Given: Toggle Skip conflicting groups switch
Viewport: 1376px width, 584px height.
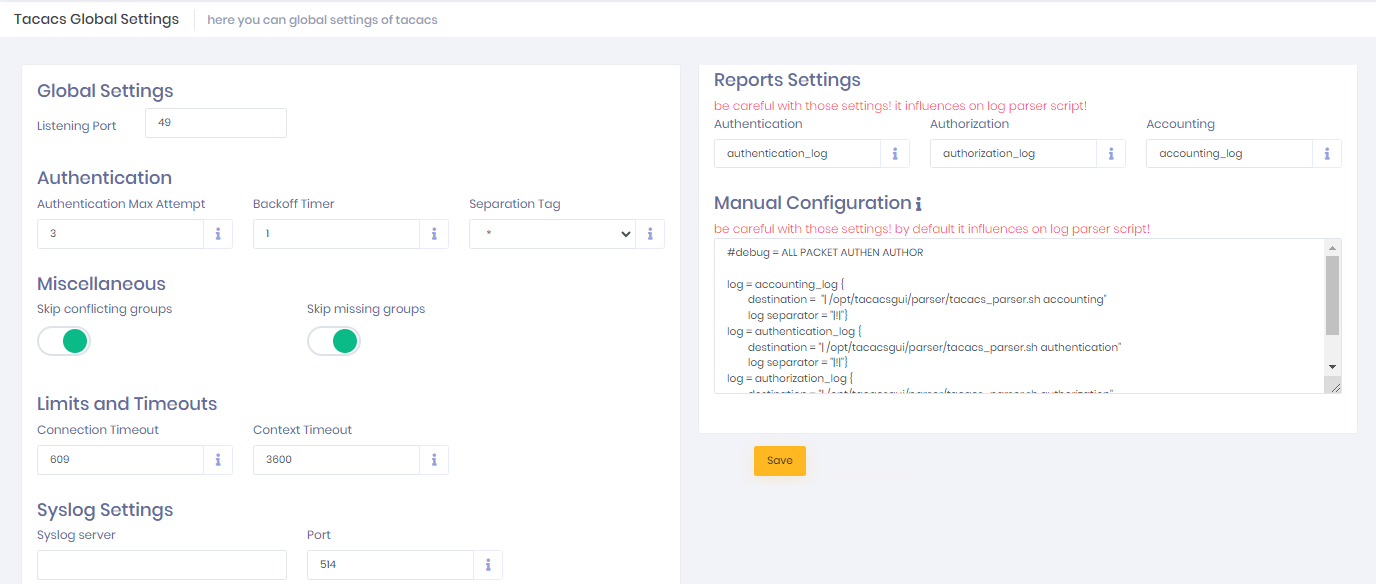Looking at the screenshot, I should click(64, 342).
